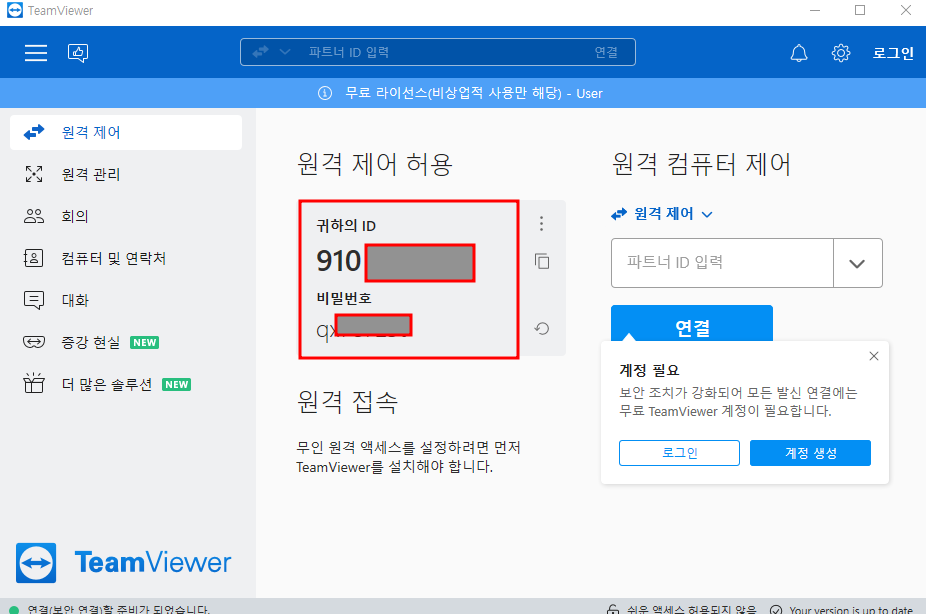The width and height of the screenshot is (926, 614).
Task: Click the green connection status indicator
Action: (14, 610)
